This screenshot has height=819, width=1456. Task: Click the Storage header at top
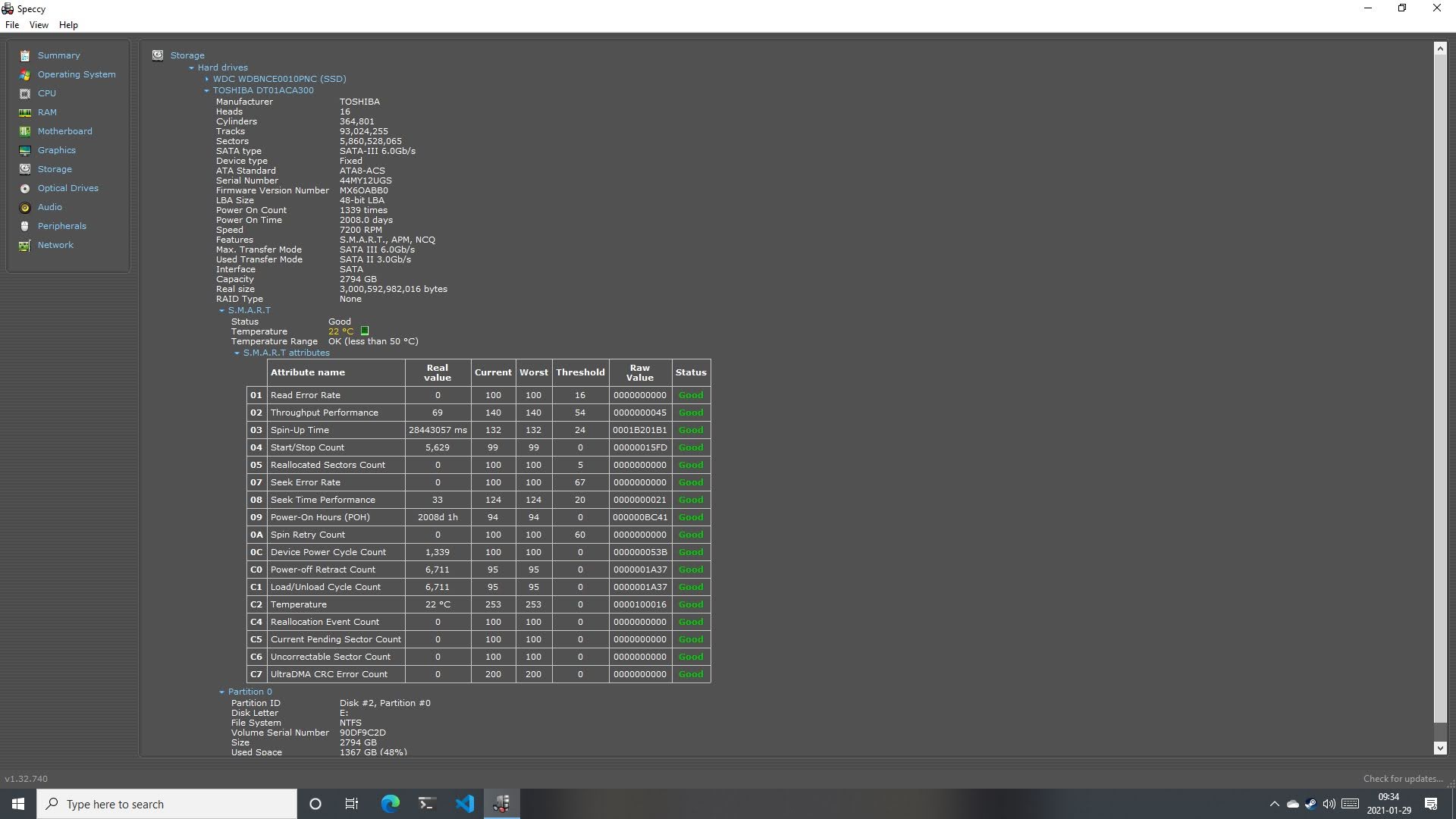[187, 55]
